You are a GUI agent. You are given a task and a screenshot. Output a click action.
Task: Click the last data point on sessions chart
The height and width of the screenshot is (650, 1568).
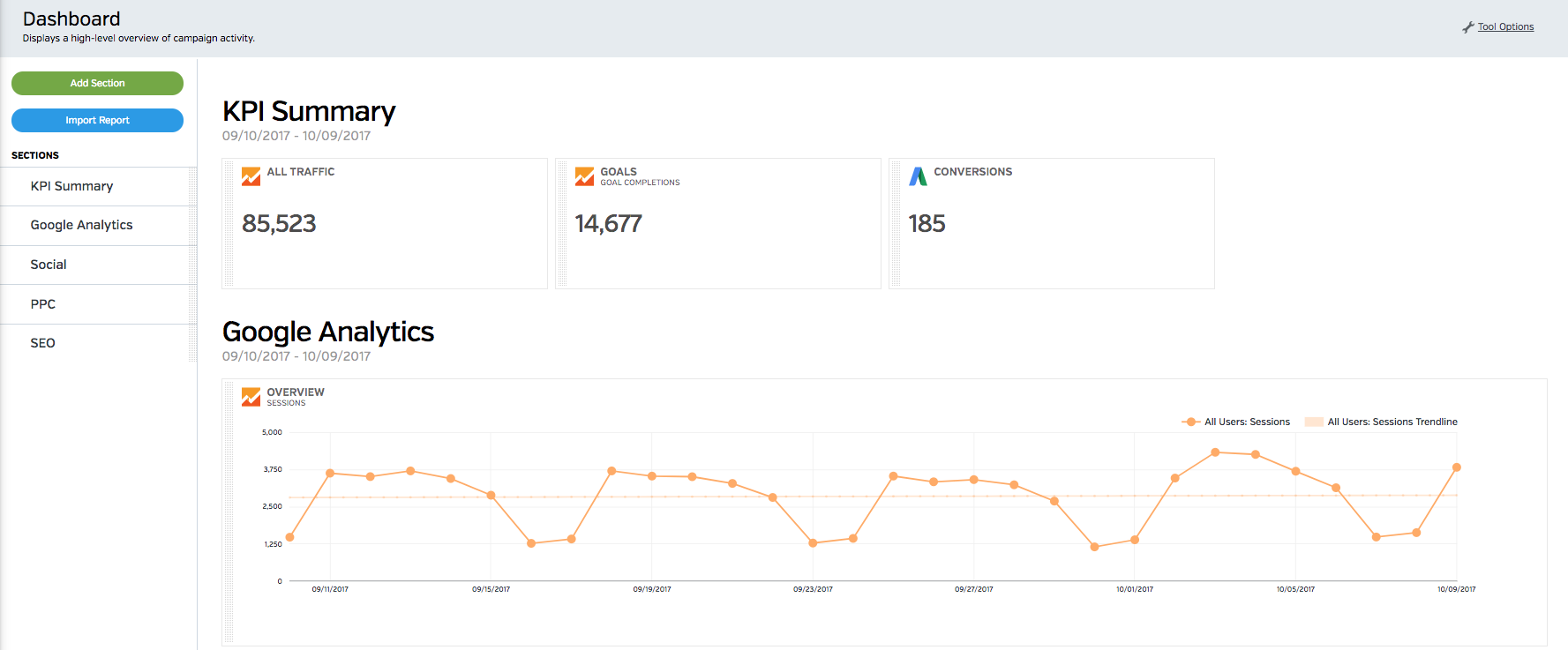tap(1456, 467)
